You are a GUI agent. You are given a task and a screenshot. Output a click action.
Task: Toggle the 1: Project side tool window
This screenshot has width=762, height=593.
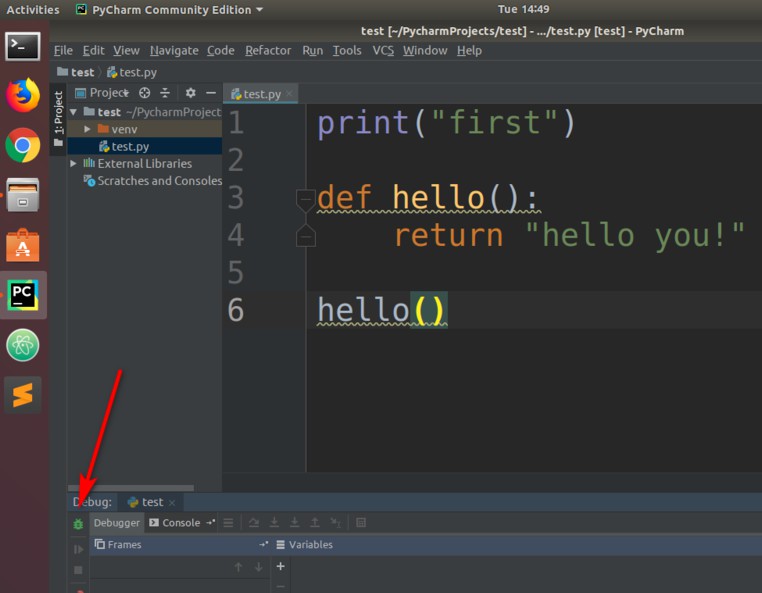(x=58, y=119)
